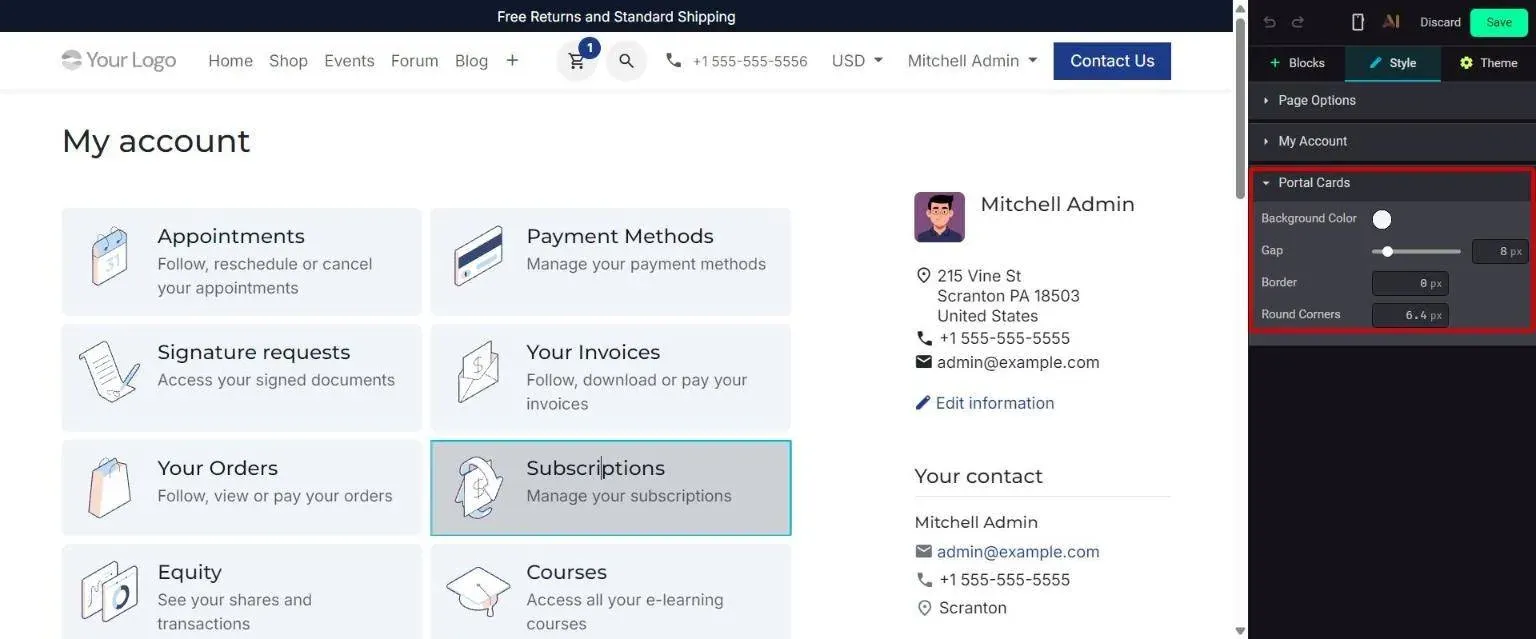Switch to the Theme tab
The width and height of the screenshot is (1536, 639).
coord(1488,63)
